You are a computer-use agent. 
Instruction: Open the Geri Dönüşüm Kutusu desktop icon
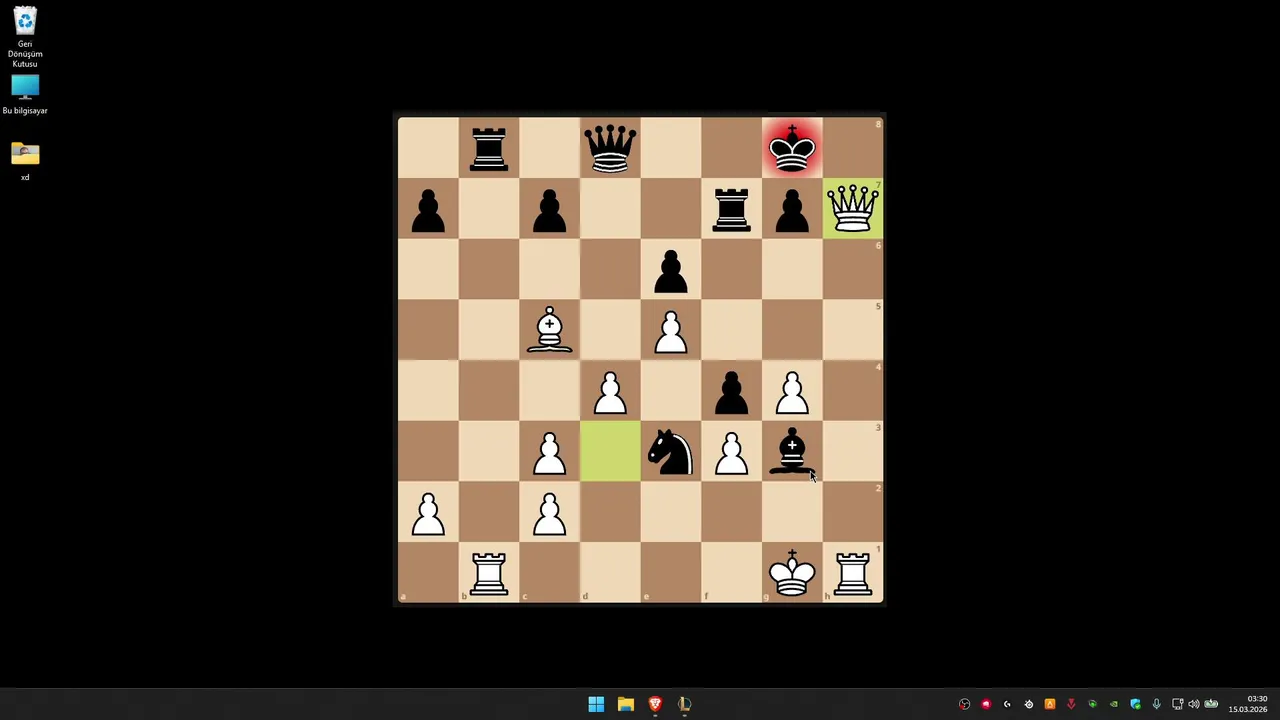[x=25, y=37]
